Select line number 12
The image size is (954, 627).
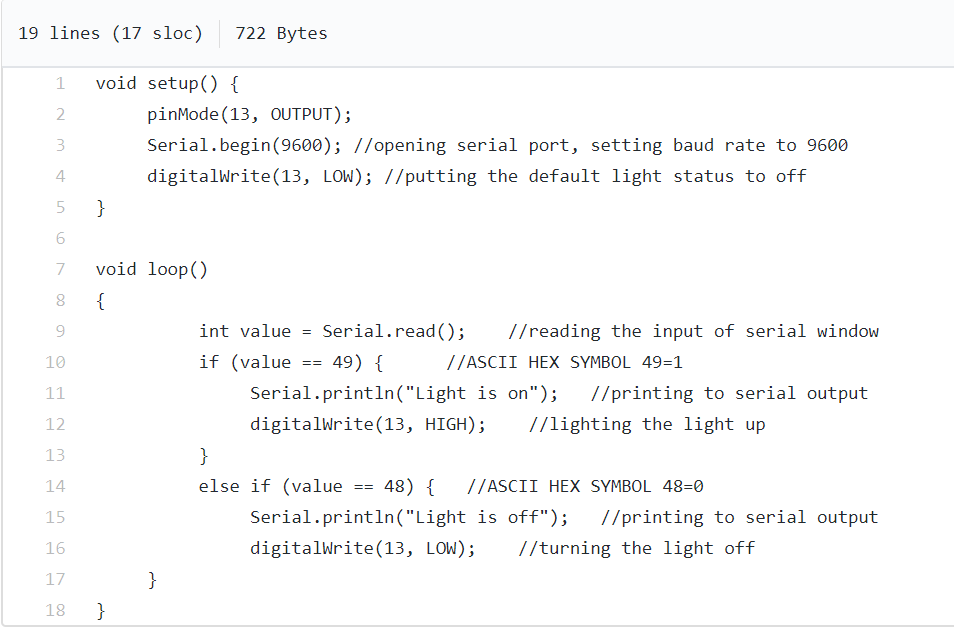point(55,424)
